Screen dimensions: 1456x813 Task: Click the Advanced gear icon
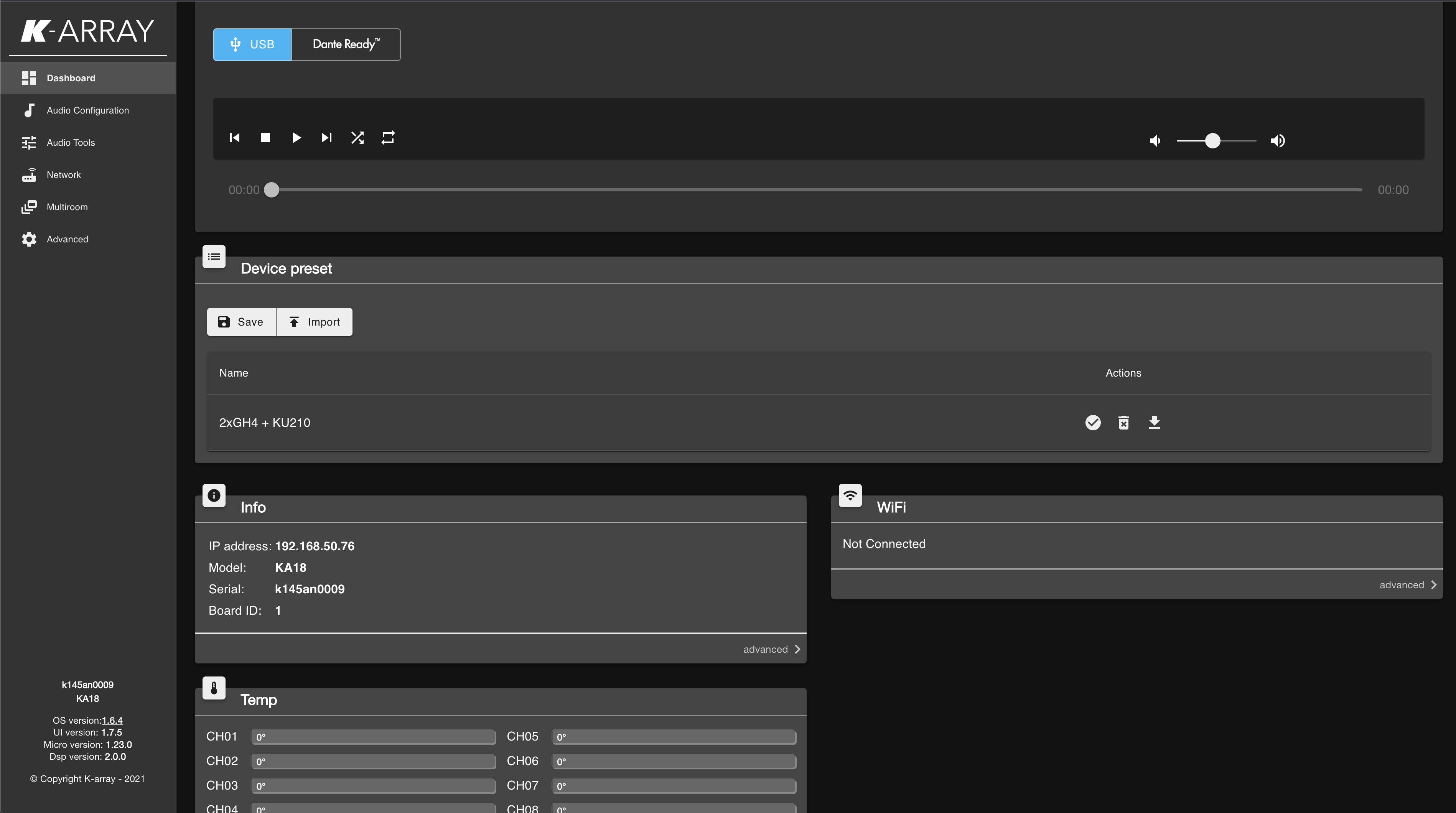coord(29,239)
